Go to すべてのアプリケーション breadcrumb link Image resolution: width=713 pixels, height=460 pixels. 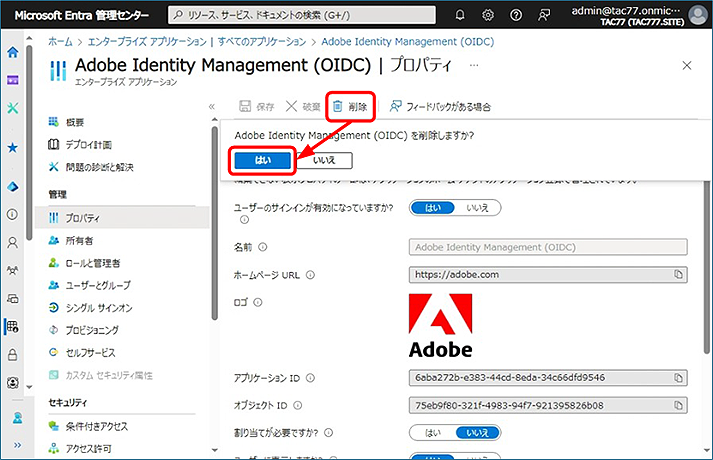[262, 41]
